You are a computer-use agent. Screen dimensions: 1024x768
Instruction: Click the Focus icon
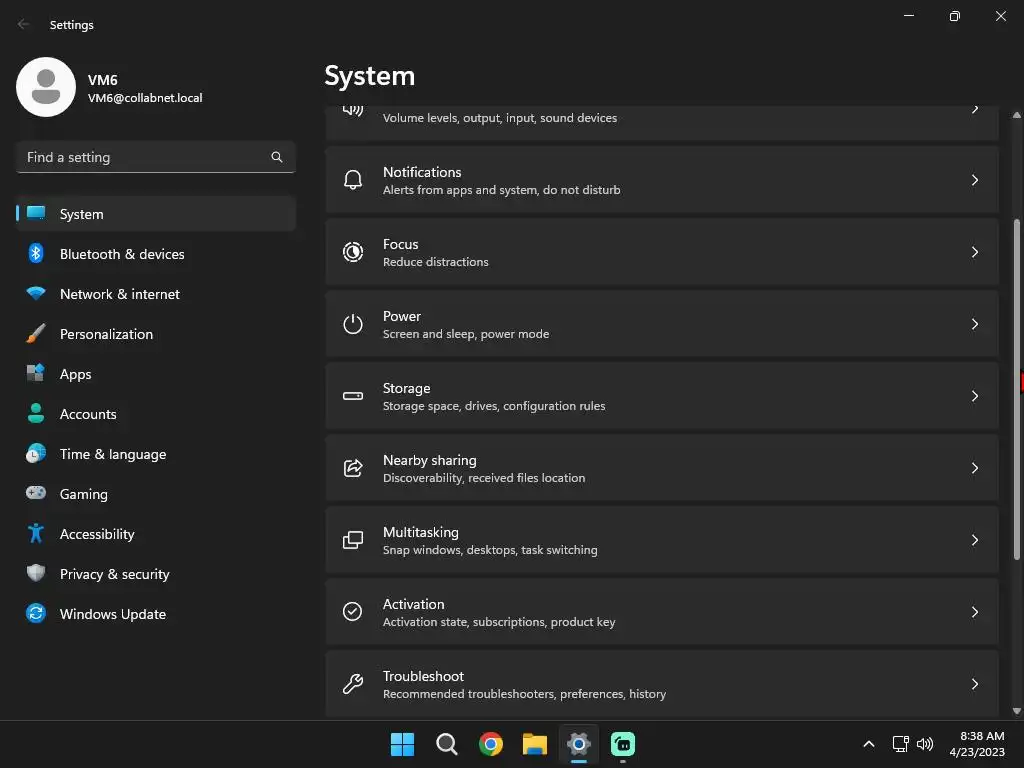coord(353,252)
